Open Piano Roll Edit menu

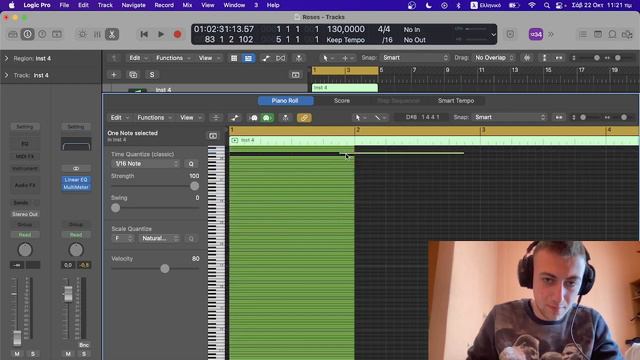tap(119, 118)
